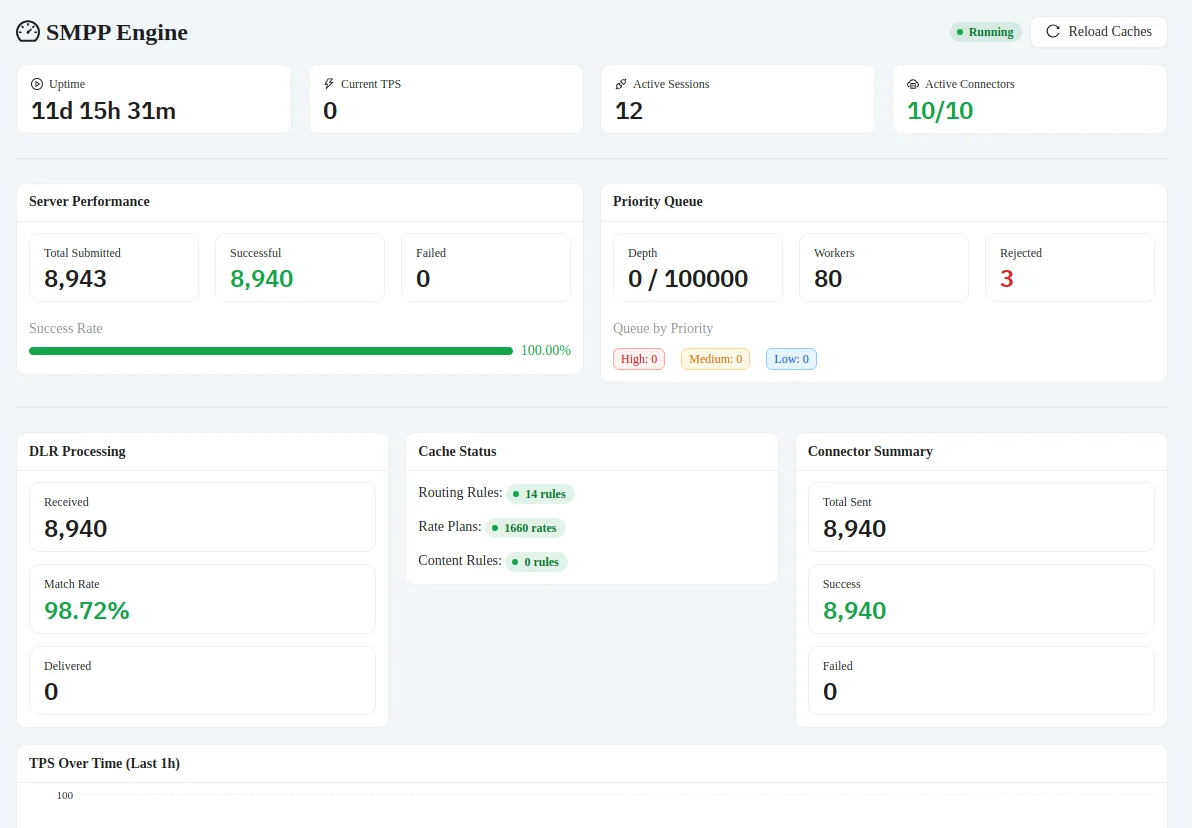This screenshot has width=1192, height=828.
Task: Click the Depth value 0 / 100000
Action: tap(688, 279)
